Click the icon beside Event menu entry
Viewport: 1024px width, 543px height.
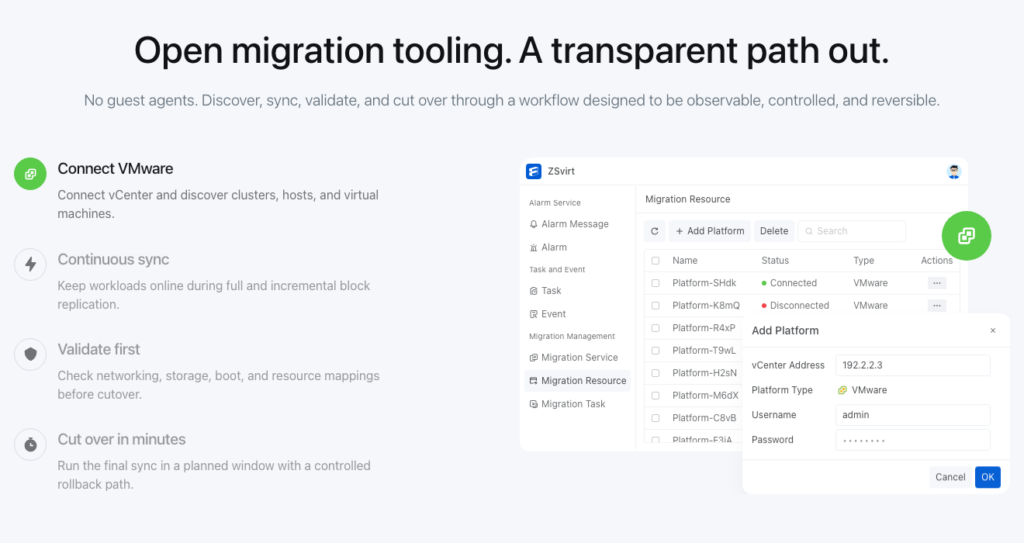[x=534, y=314]
